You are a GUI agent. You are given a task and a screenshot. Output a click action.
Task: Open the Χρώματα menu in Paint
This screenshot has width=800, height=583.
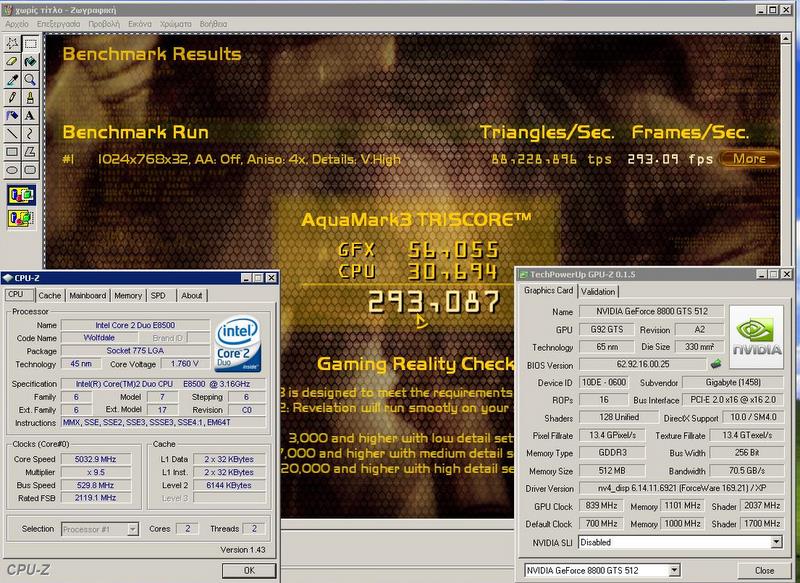(x=176, y=24)
